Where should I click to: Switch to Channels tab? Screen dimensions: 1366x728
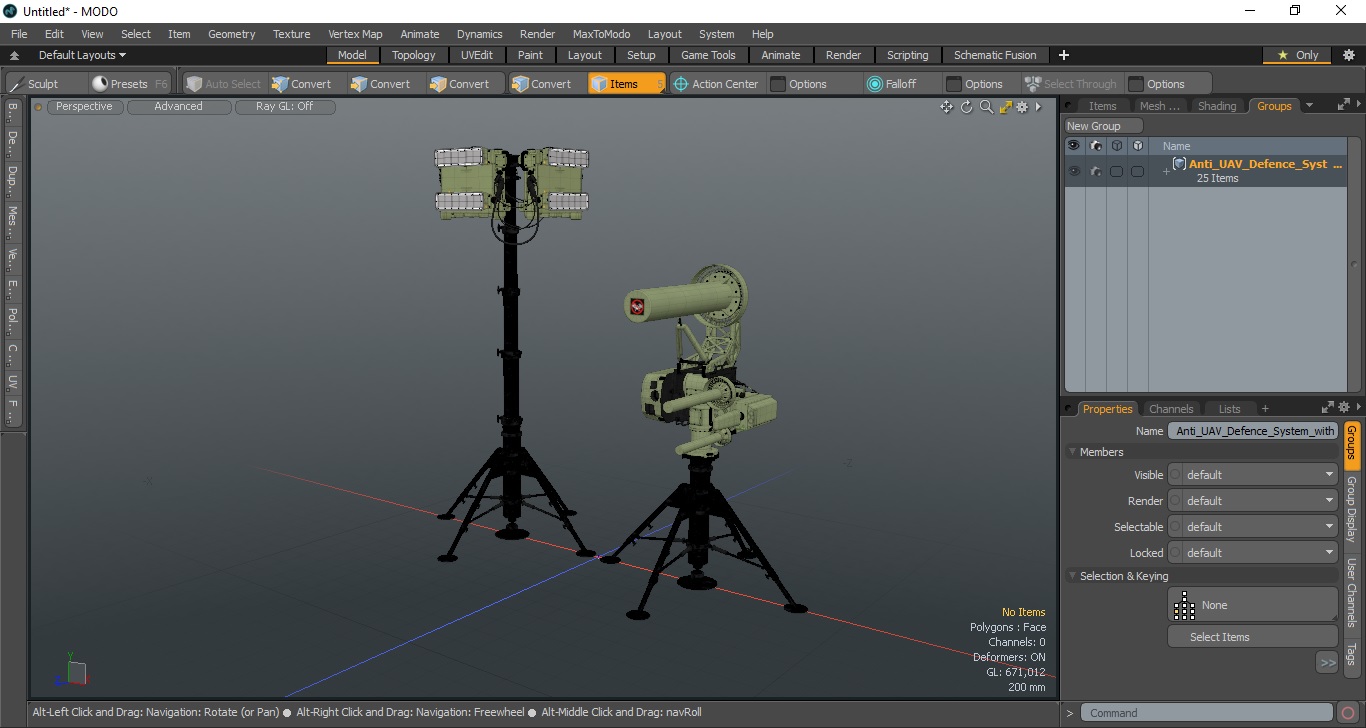1171,409
